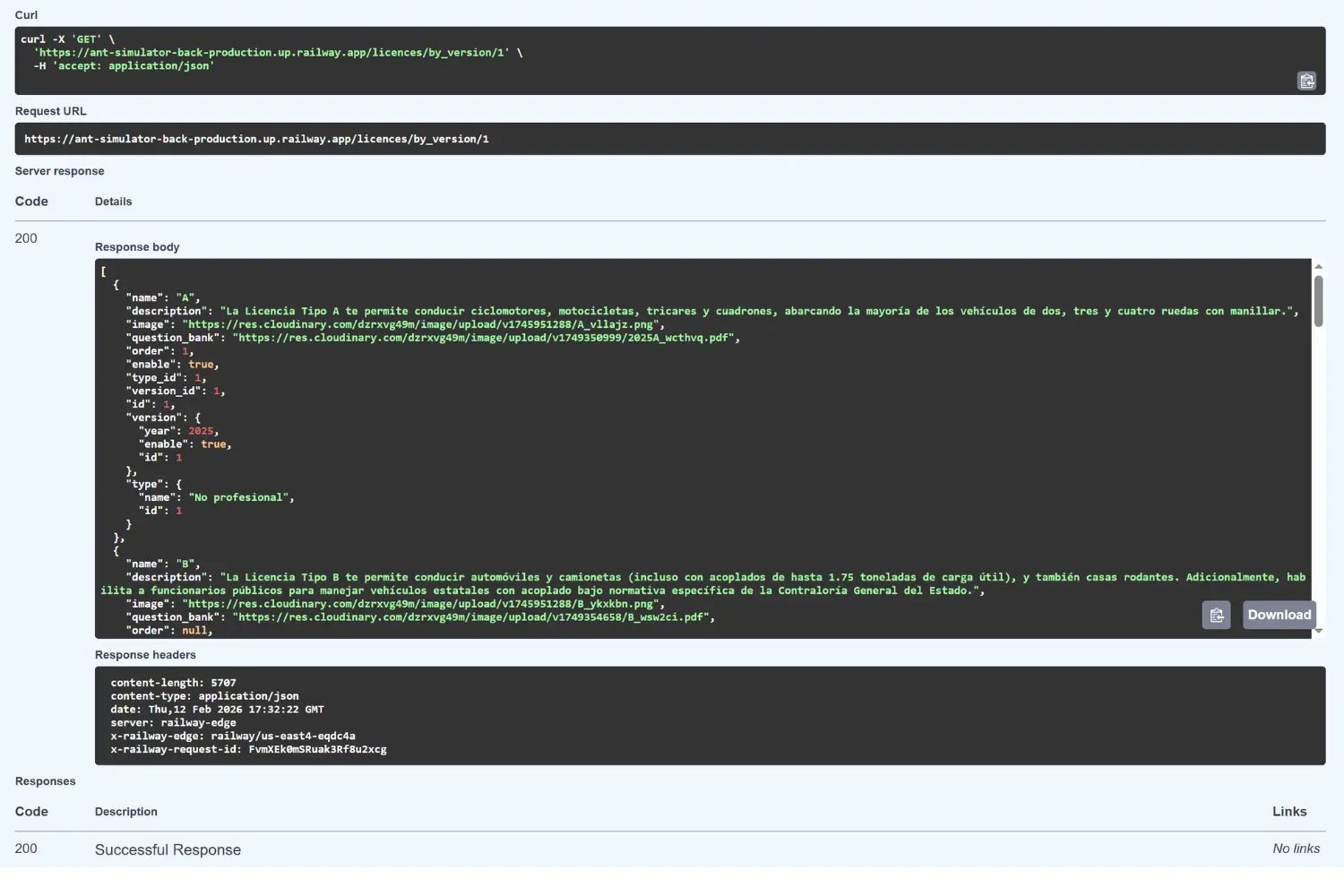Click the Response body label

(136, 246)
